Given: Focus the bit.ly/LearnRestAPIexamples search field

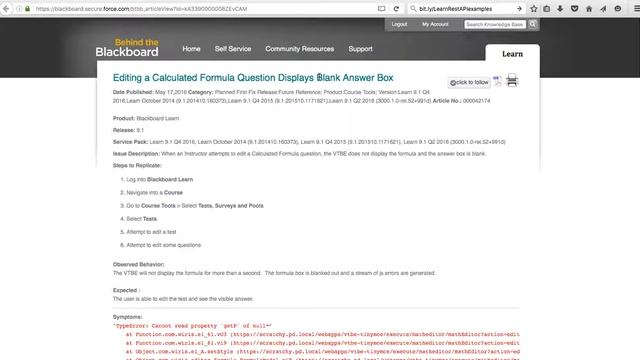Looking at the screenshot, I should click(465, 9).
